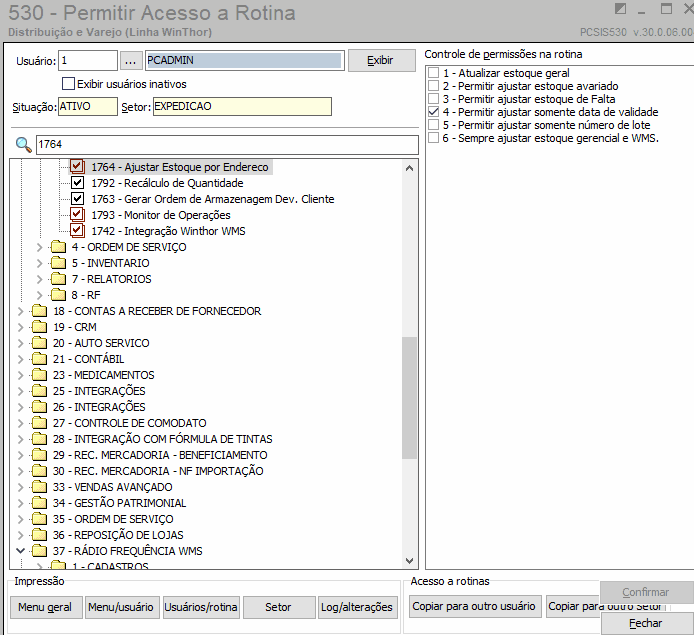Click folder icon of 5 - INVENTARIO
Viewport: 694px width, 635px height.
[x=58, y=263]
